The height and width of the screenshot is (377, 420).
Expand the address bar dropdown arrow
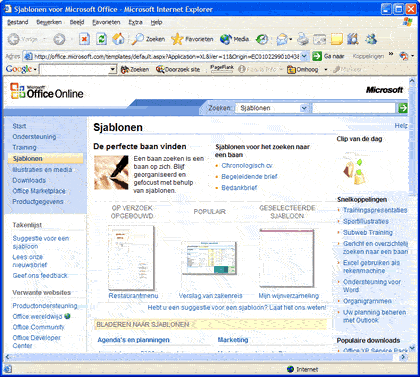click(304, 56)
